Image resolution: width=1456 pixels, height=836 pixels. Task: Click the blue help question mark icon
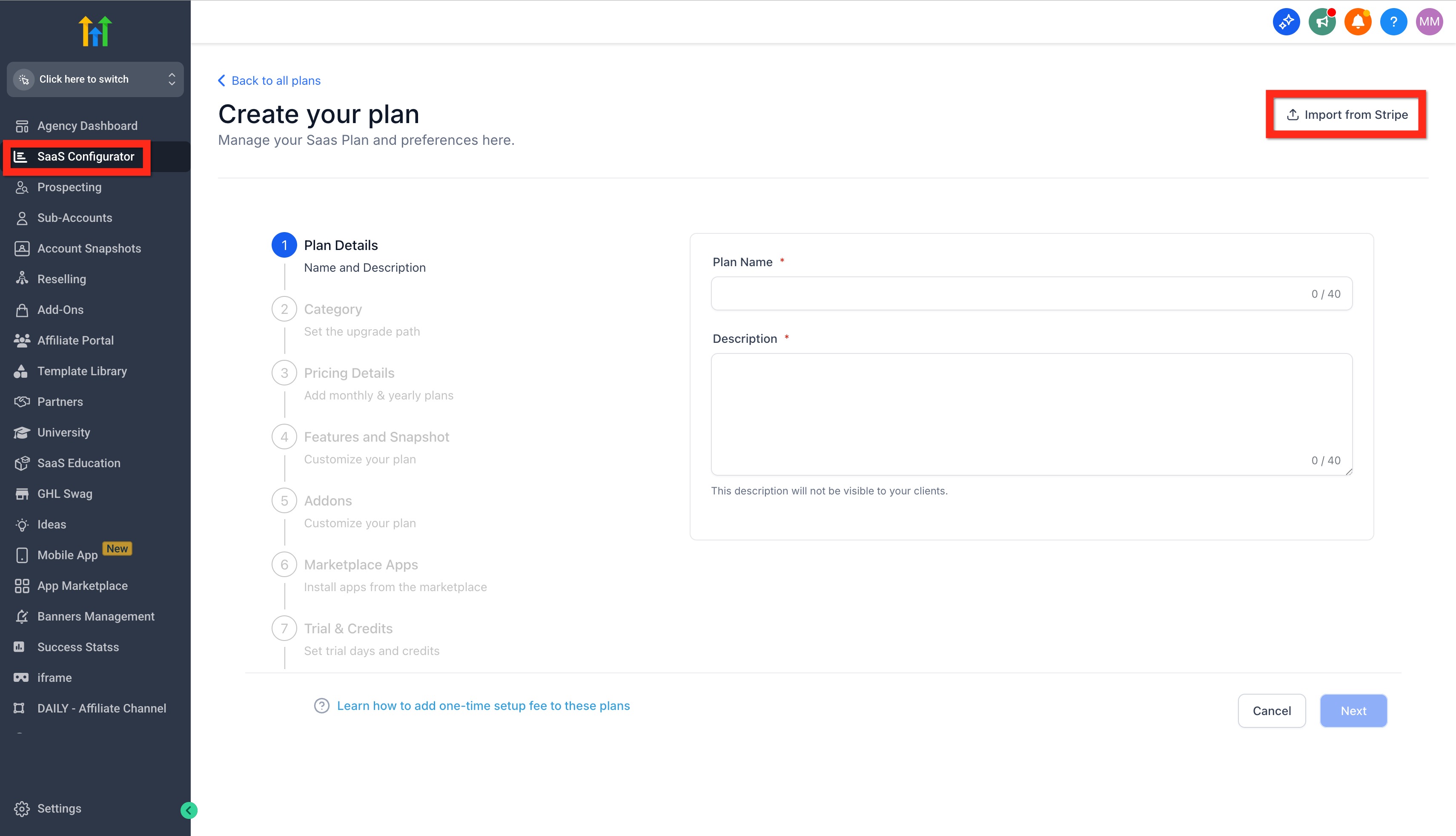[1393, 22]
